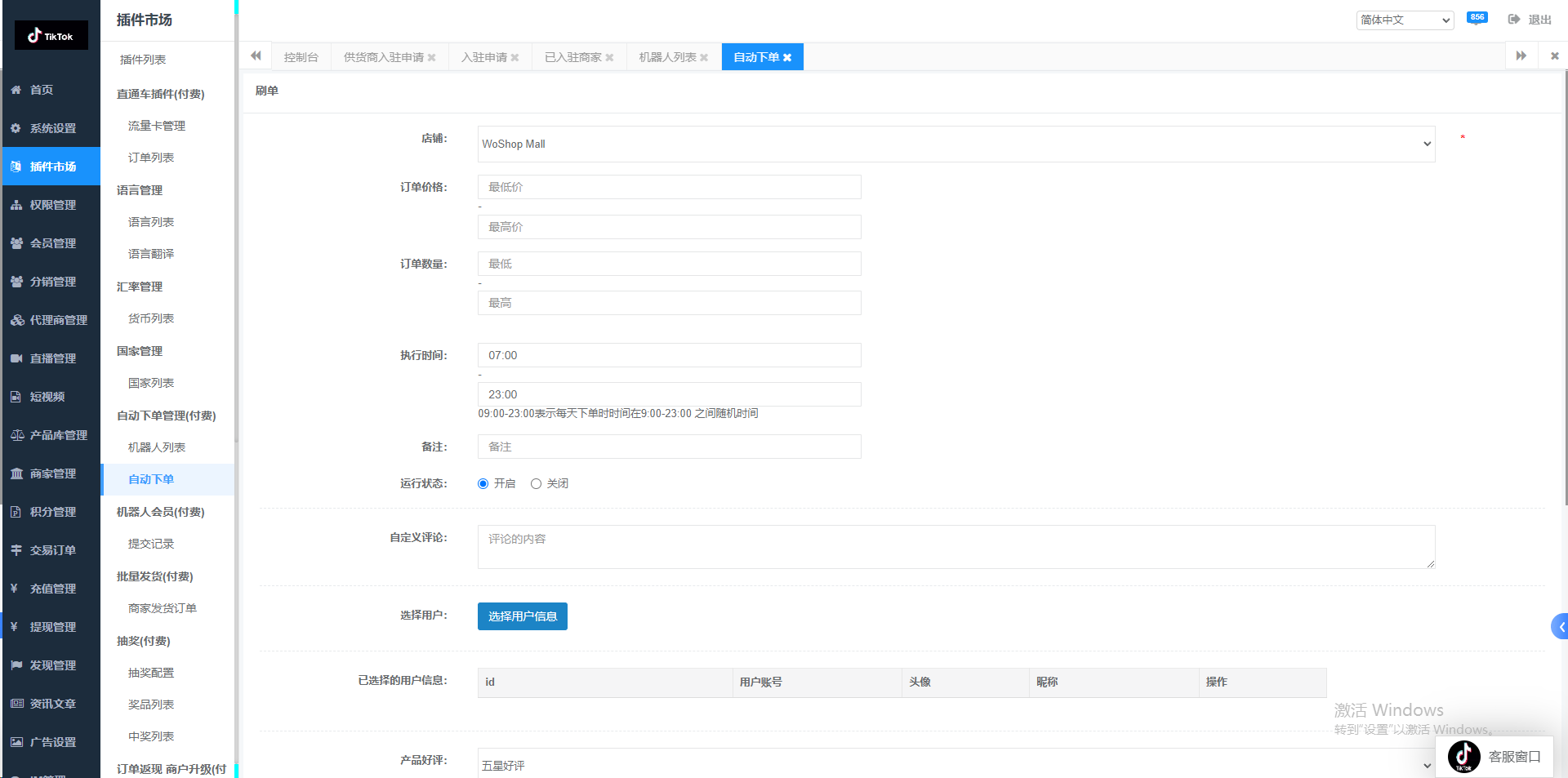The image size is (1568, 778).
Task: Open the 客服窗口 chat widget
Action: point(1494,756)
